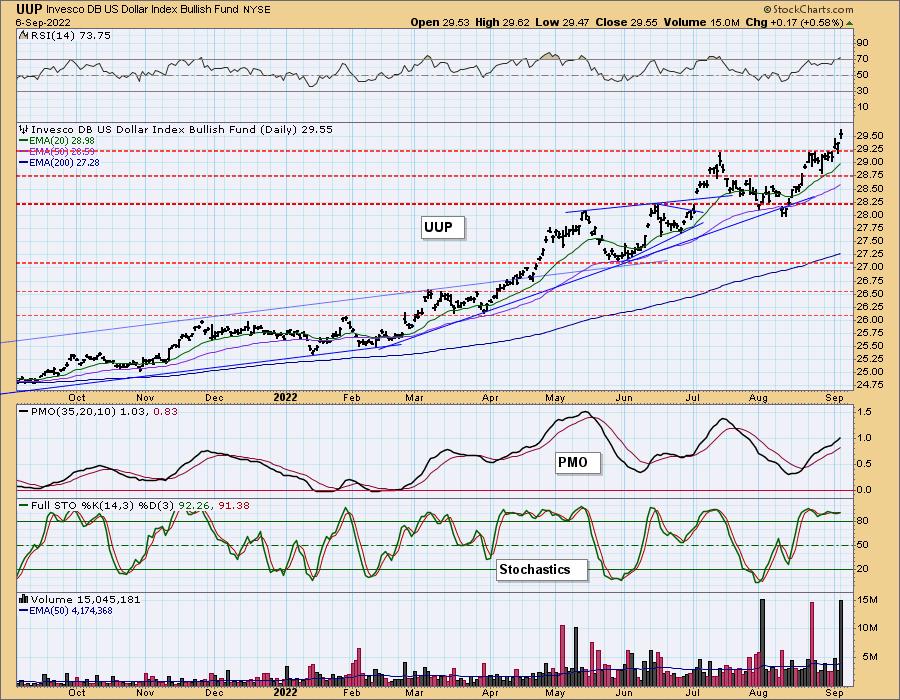900x700 pixels.
Task: Click the Sep label under the volume panel
Action: [835, 693]
